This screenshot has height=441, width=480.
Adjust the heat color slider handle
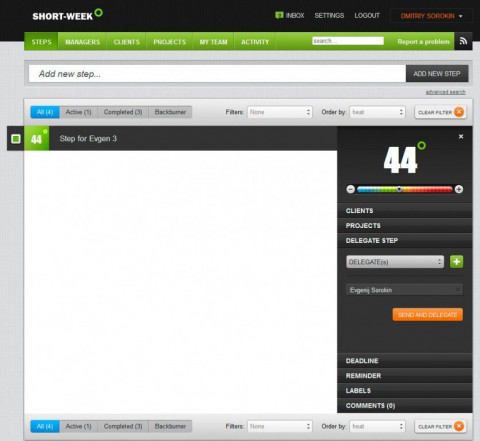pos(399,189)
